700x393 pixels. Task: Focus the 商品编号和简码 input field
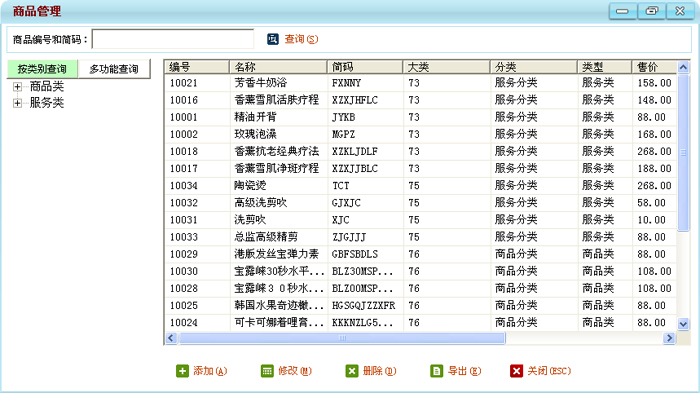[173, 39]
